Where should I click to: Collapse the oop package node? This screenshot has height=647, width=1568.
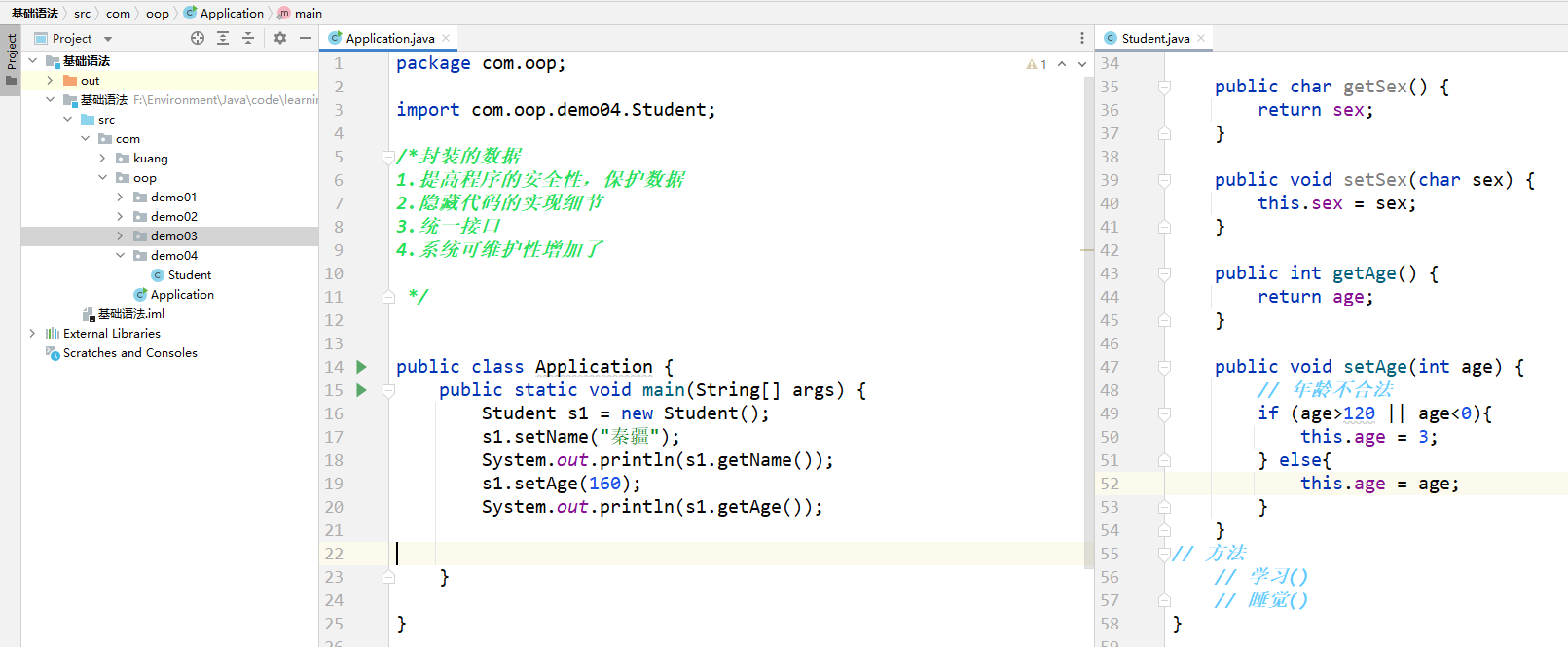(102, 177)
